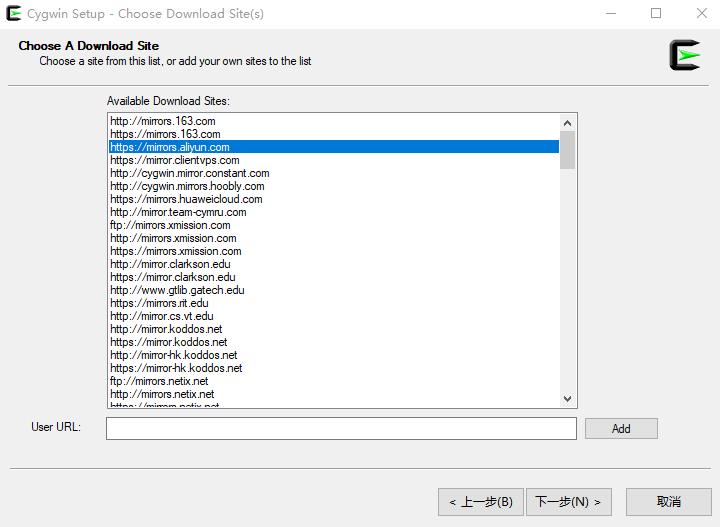Select http://mirrors.xmission.com site
The width and height of the screenshot is (720, 527).
click(x=334, y=238)
